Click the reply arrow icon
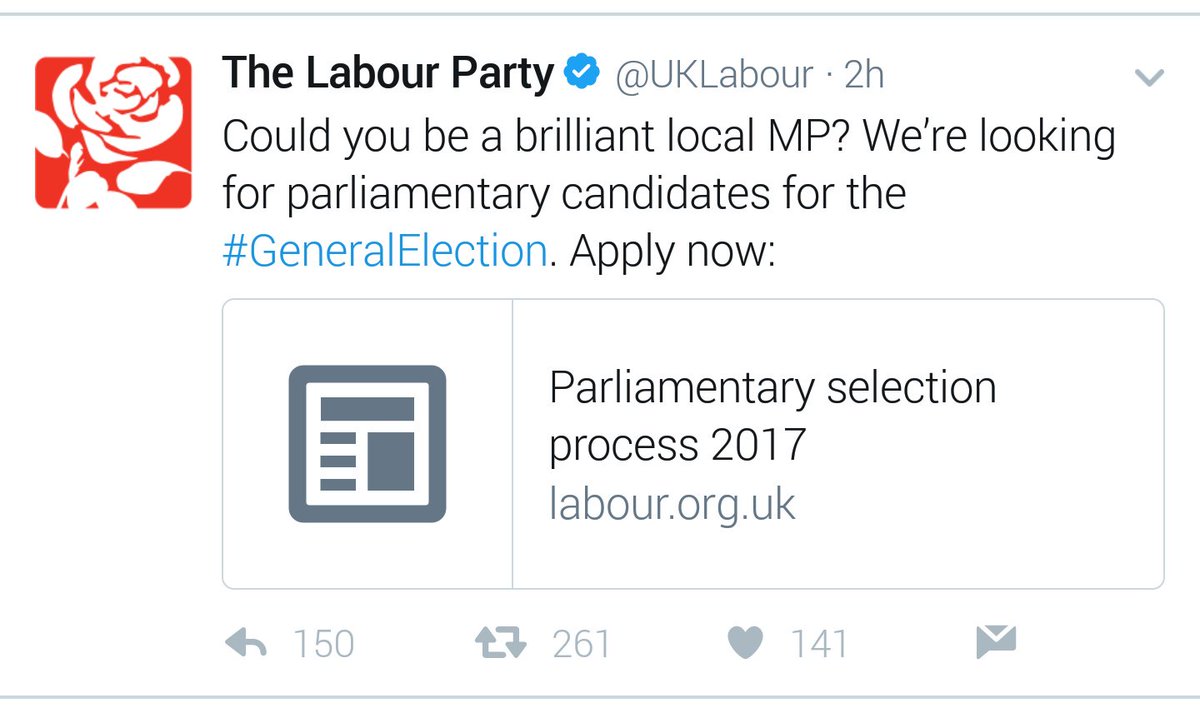This screenshot has height=708, width=1200. click(x=246, y=643)
